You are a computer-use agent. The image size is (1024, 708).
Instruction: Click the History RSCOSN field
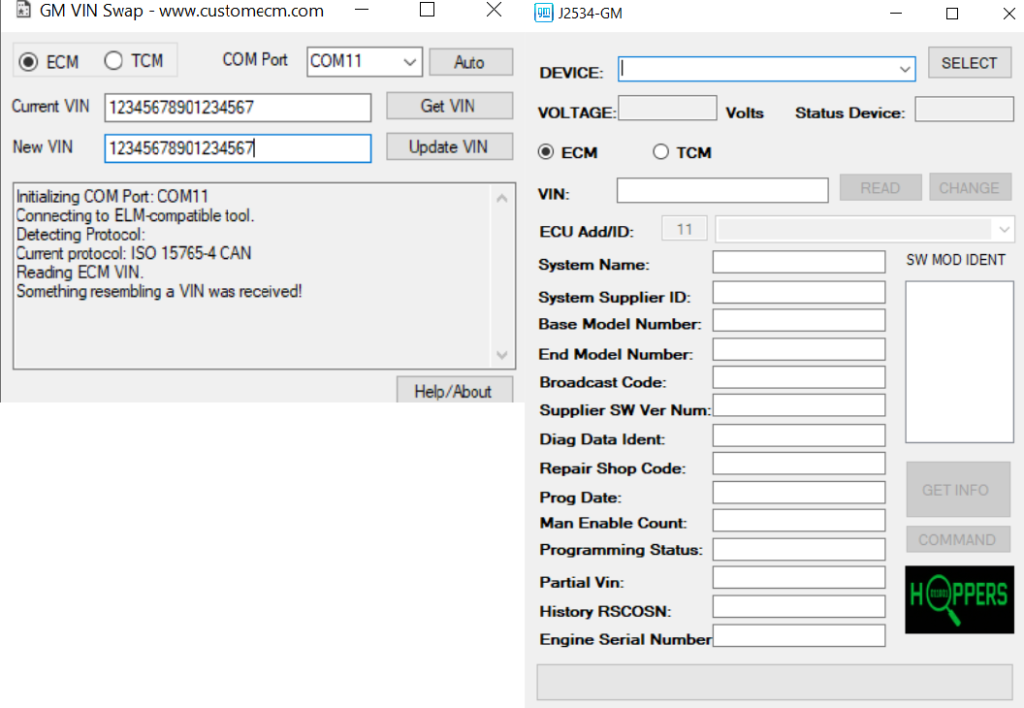799,607
